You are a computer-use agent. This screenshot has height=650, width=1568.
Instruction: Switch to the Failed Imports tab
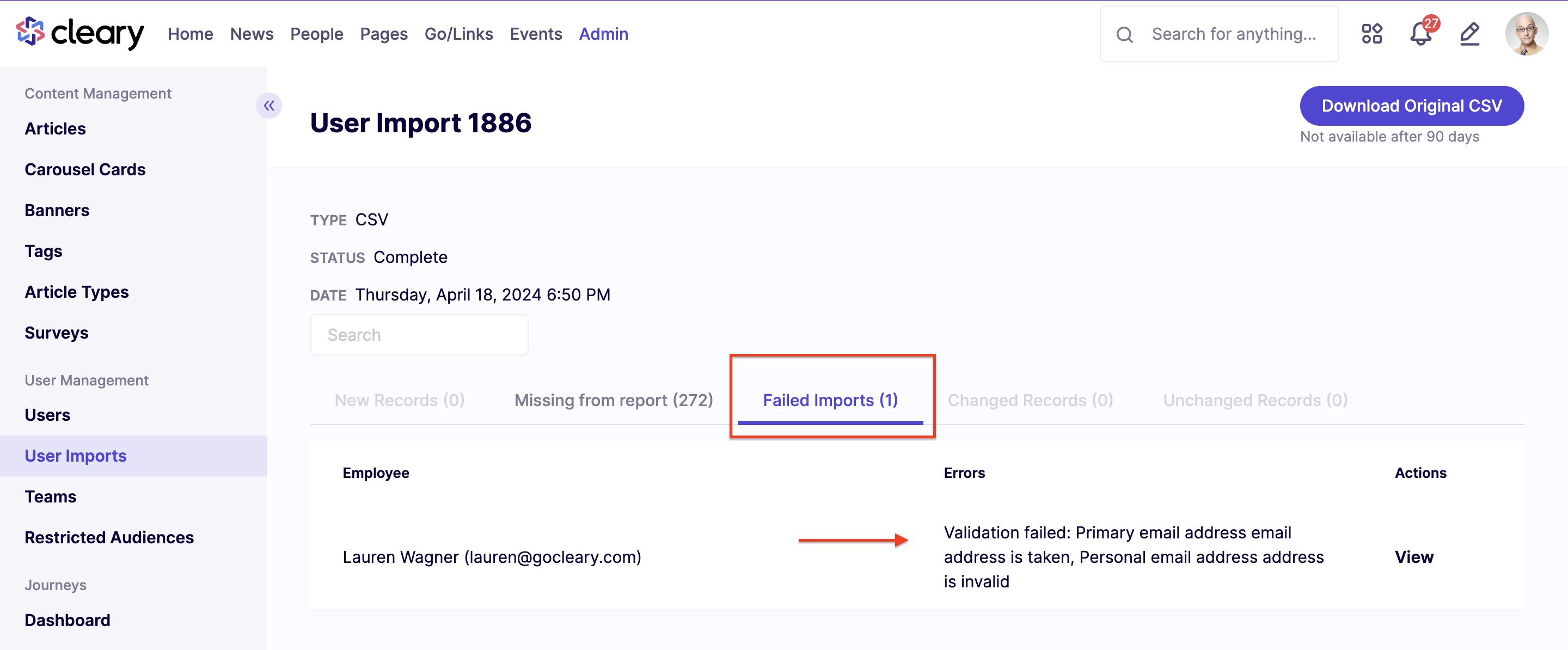point(830,400)
